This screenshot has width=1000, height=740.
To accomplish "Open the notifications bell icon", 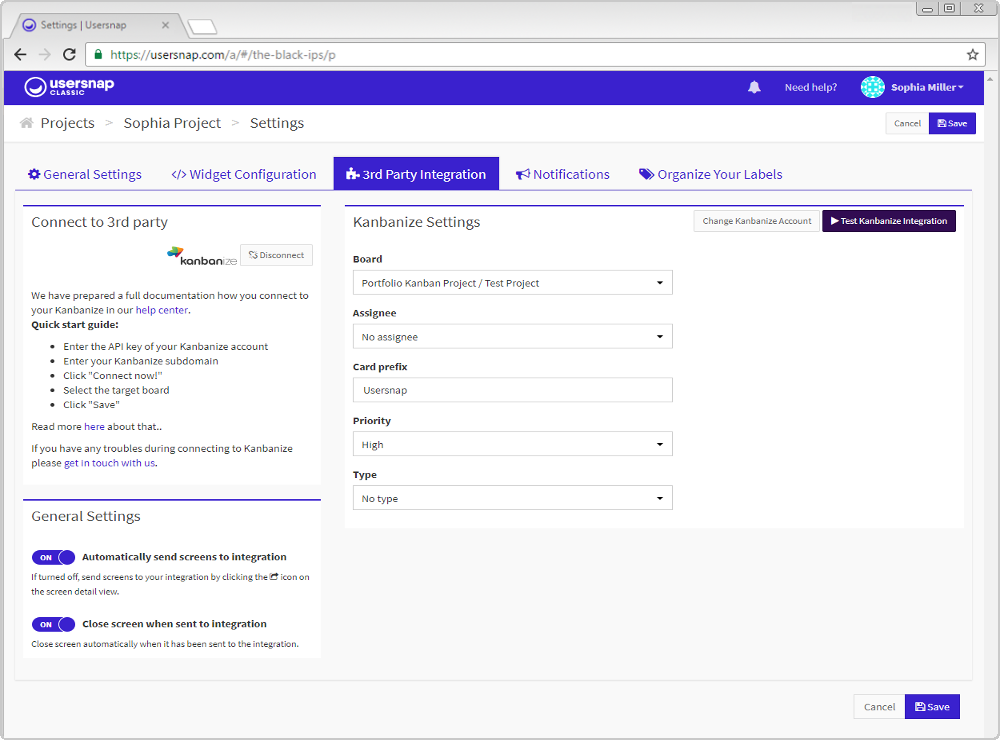I will coord(754,87).
